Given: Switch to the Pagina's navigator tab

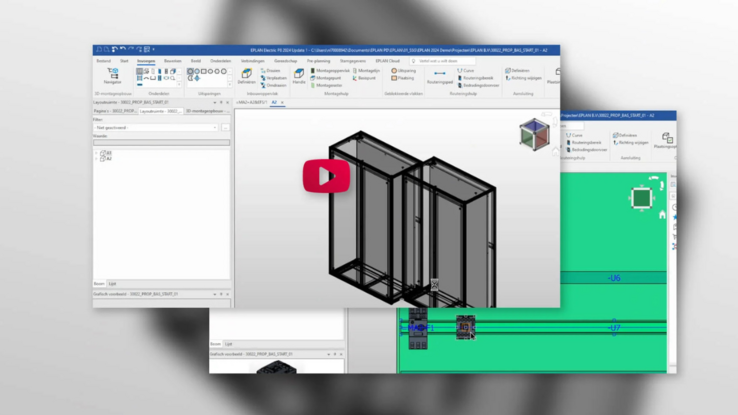Looking at the screenshot, I should click(115, 111).
